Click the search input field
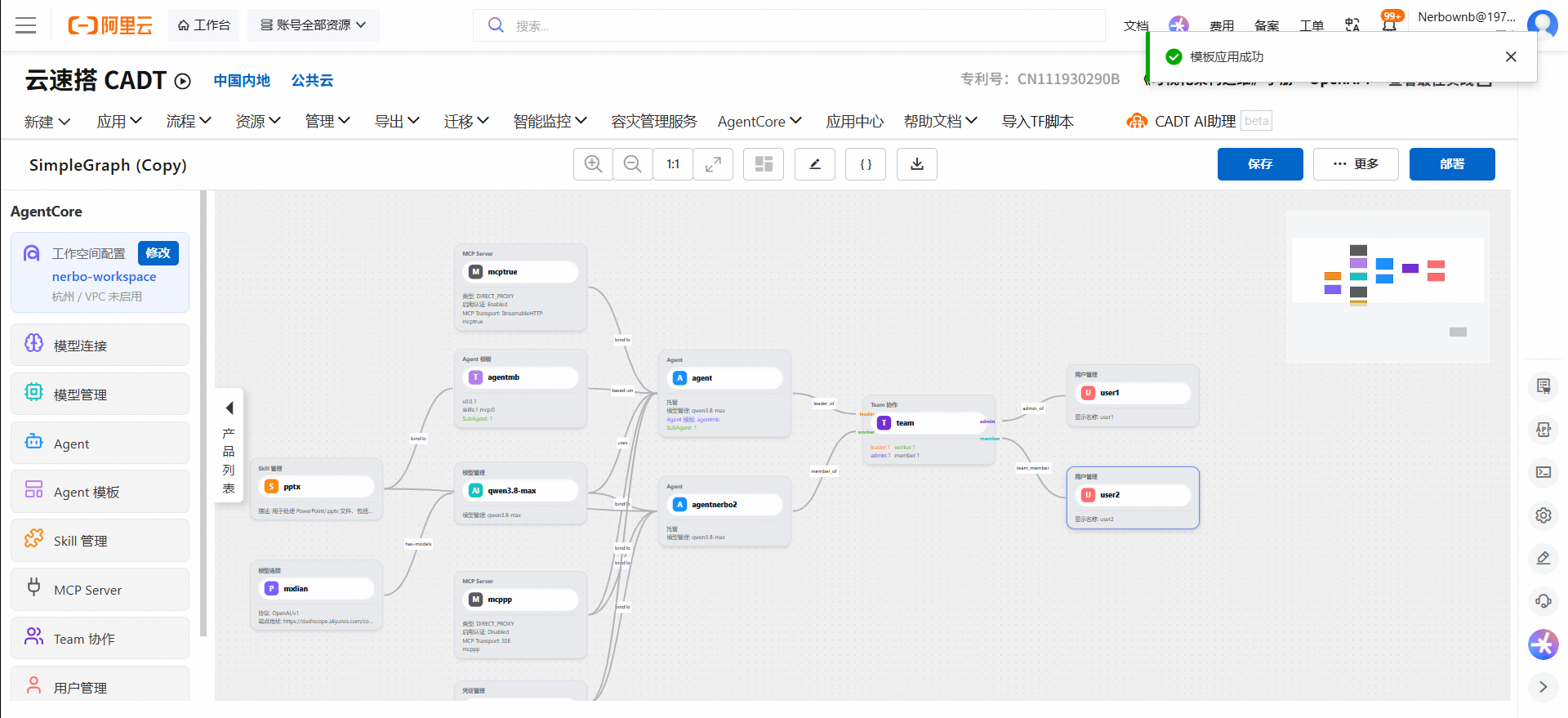Image resolution: width=1568 pixels, height=718 pixels. [x=789, y=25]
